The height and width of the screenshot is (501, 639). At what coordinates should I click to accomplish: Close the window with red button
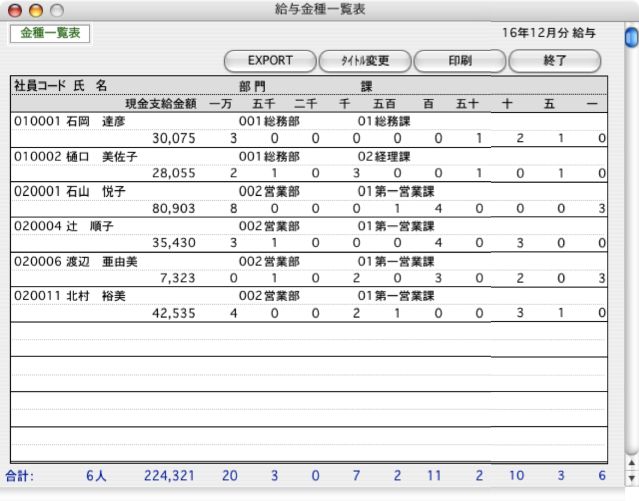[13, 10]
